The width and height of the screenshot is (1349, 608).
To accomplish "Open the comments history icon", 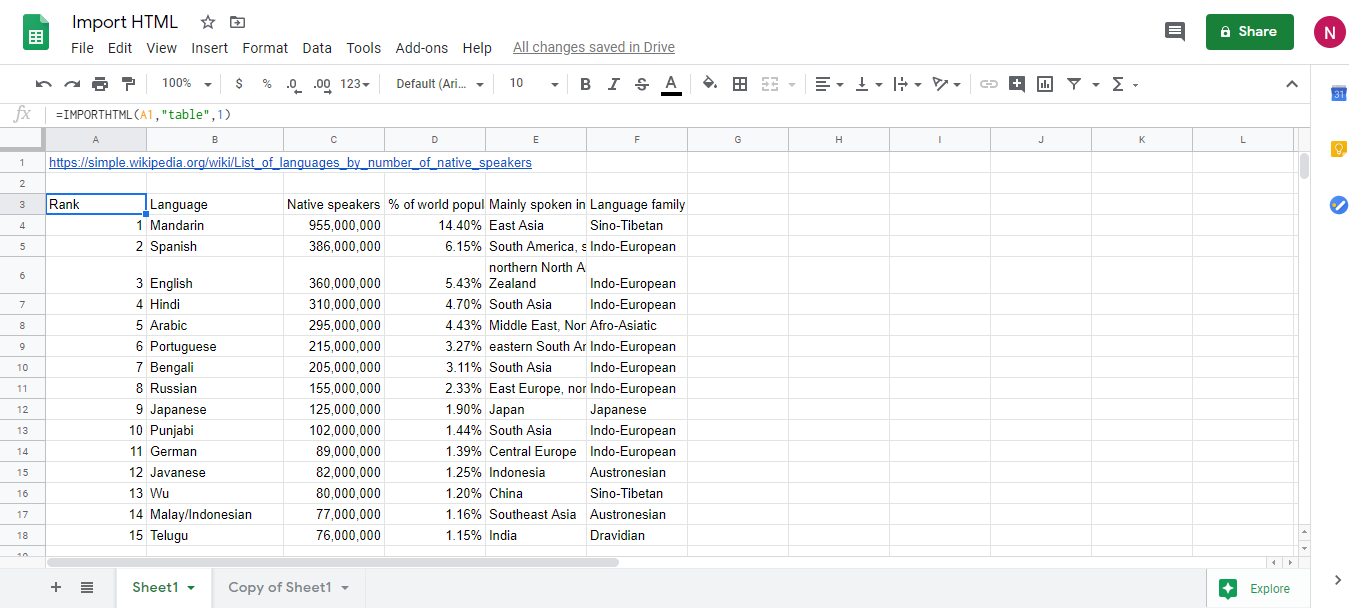I will pyautogui.click(x=1175, y=32).
